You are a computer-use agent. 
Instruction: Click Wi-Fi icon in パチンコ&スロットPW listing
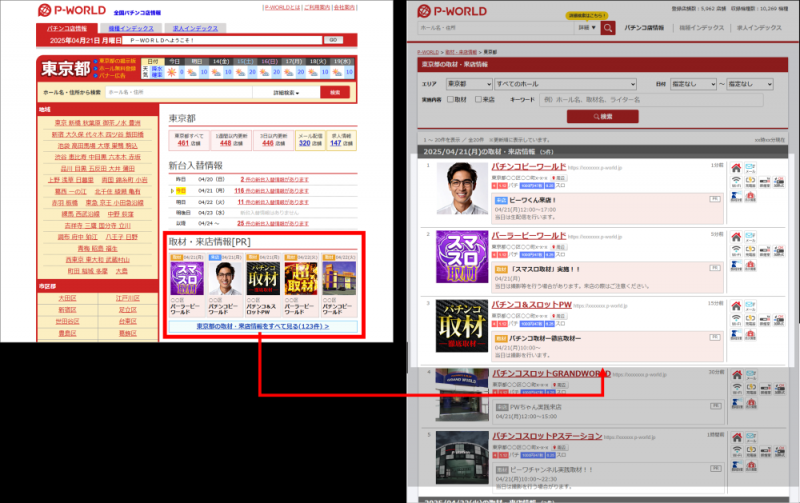pyautogui.click(x=736, y=320)
